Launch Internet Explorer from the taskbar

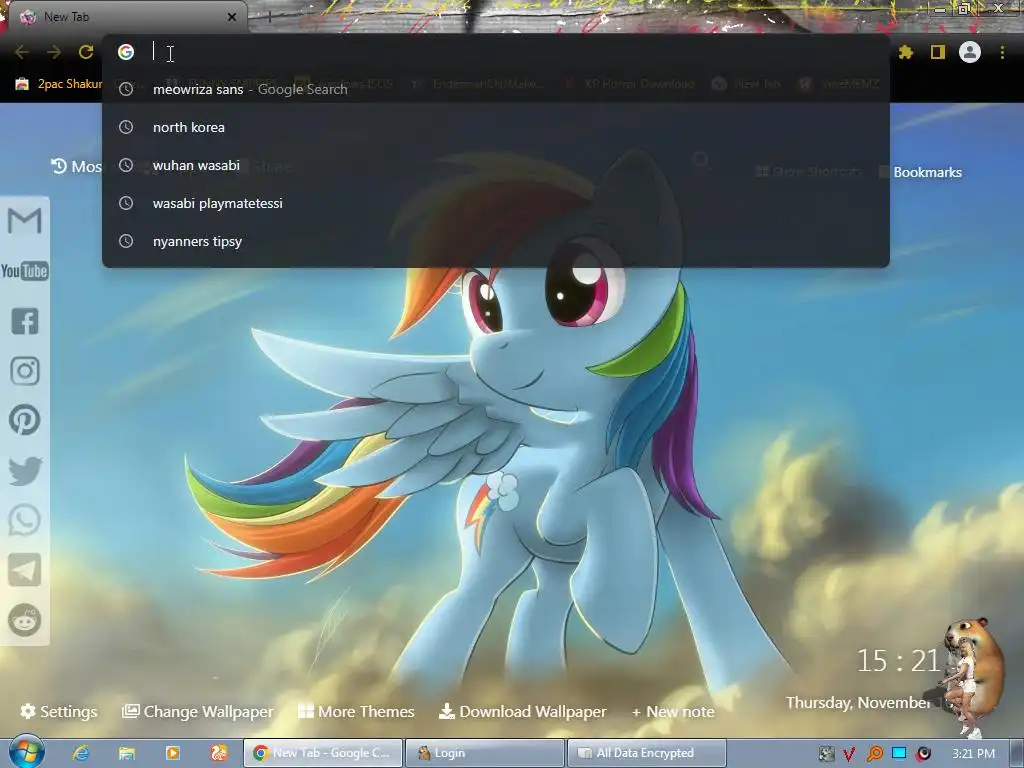(x=81, y=753)
